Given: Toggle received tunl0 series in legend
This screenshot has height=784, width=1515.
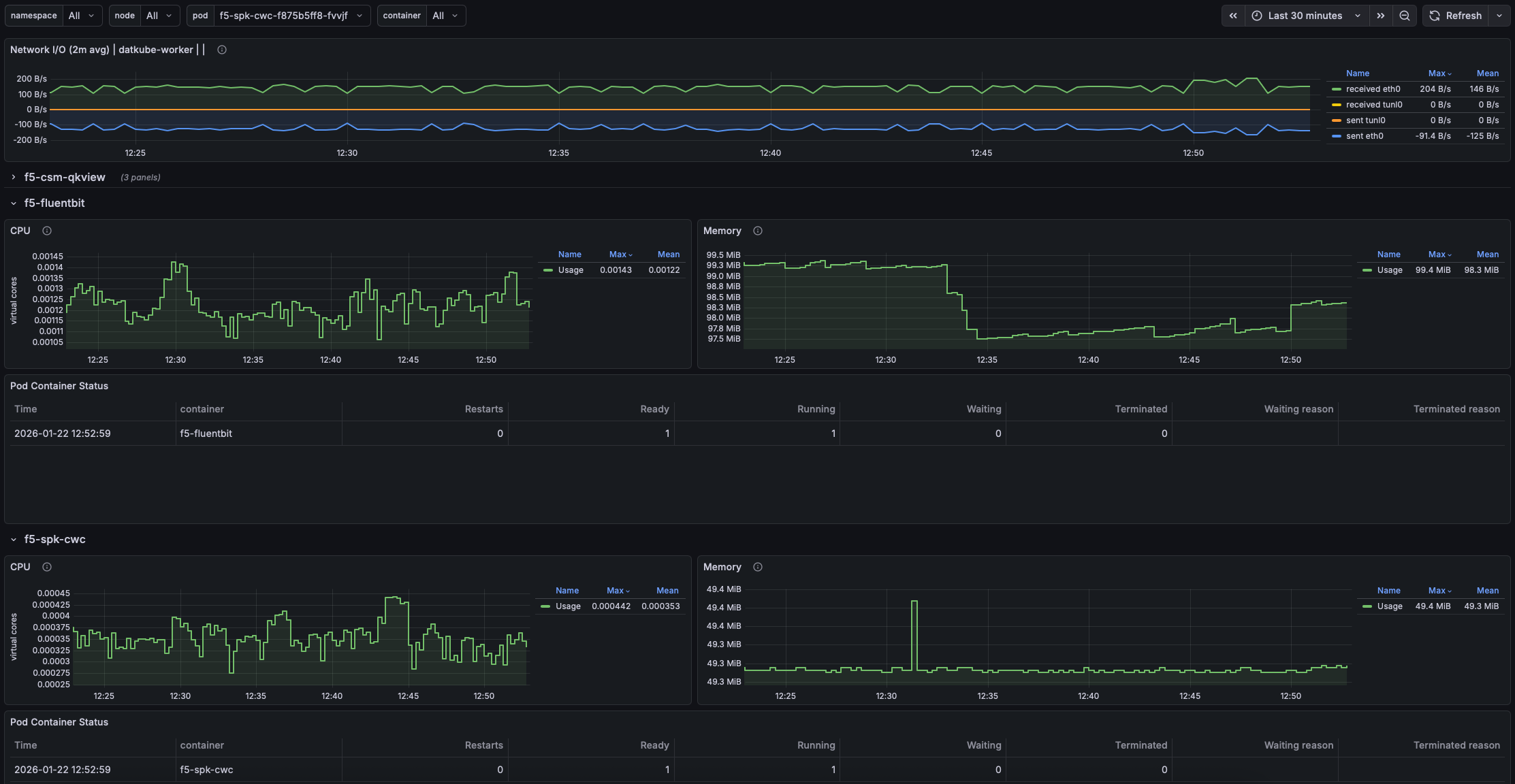Looking at the screenshot, I should point(1374,105).
